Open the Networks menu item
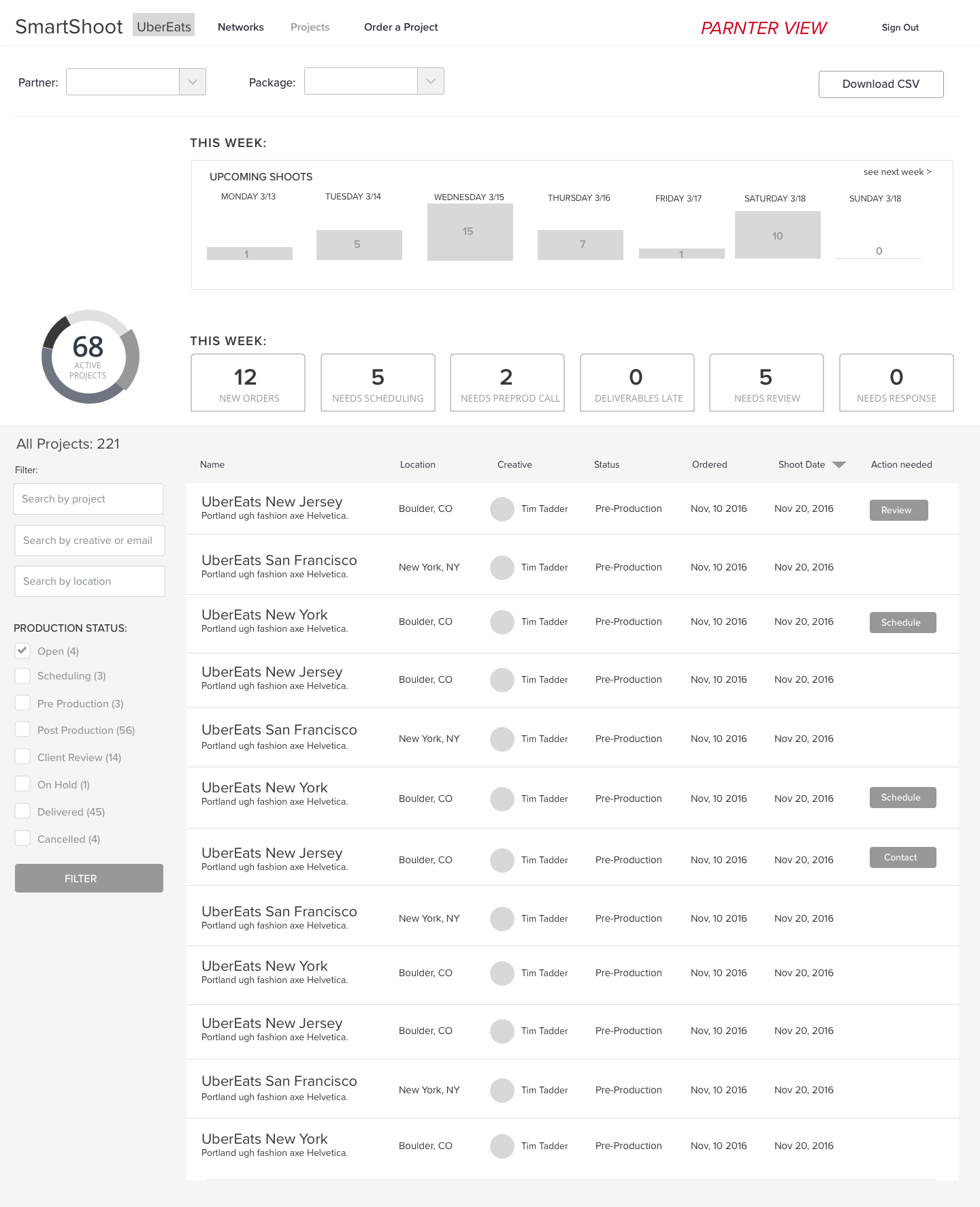This screenshot has width=980, height=1207. pos(241,27)
